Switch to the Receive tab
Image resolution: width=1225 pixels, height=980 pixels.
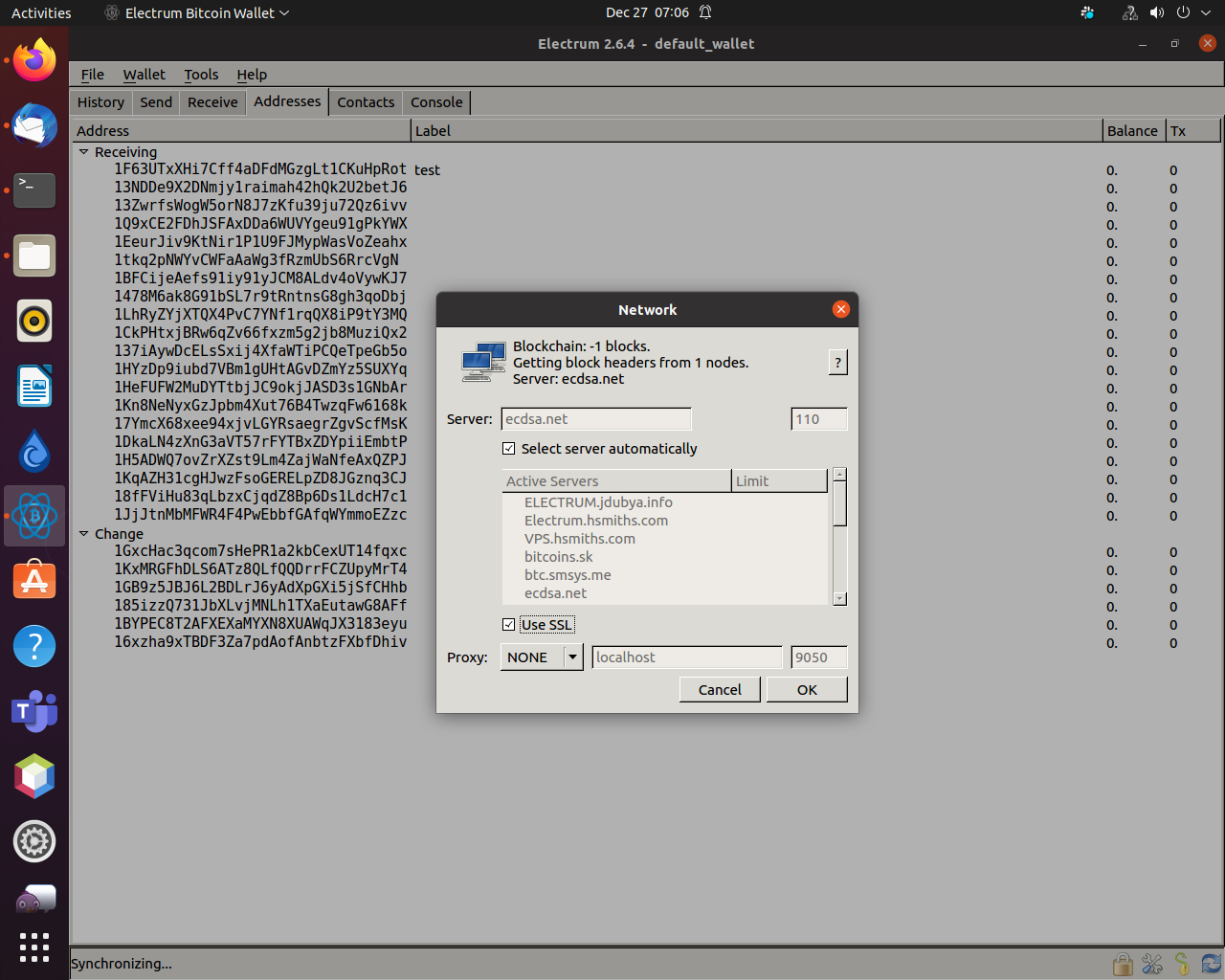point(212,102)
